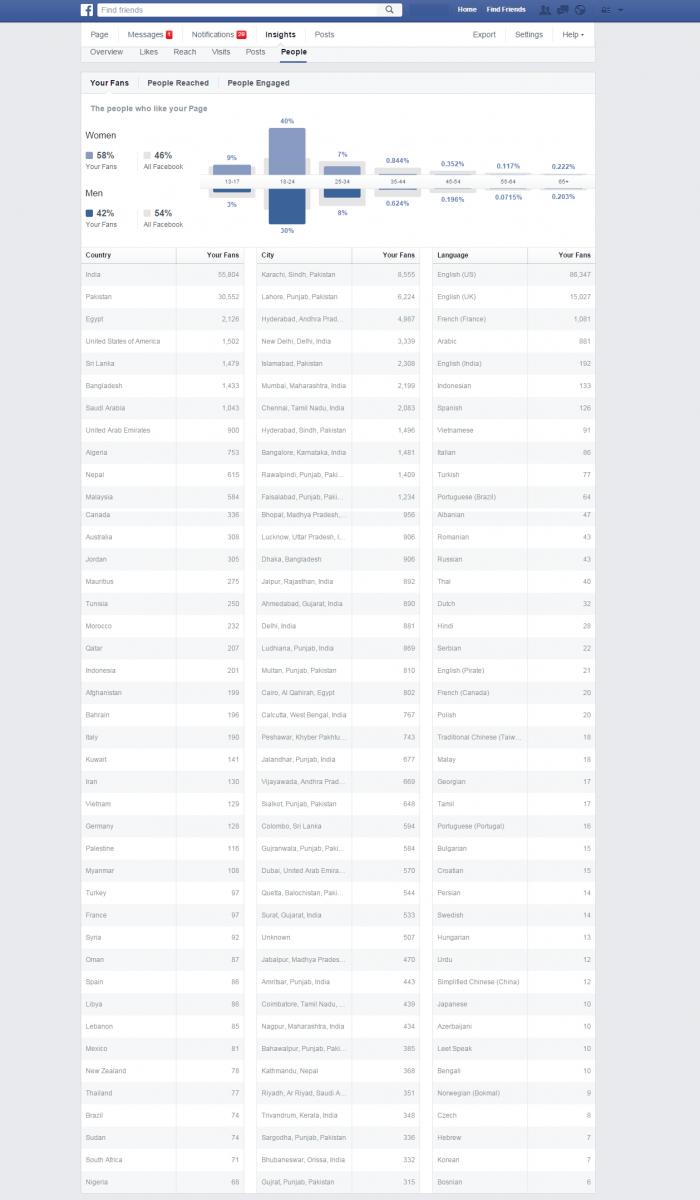The height and width of the screenshot is (1200, 700).
Task: Switch to the People Reached tab
Action: [178, 83]
